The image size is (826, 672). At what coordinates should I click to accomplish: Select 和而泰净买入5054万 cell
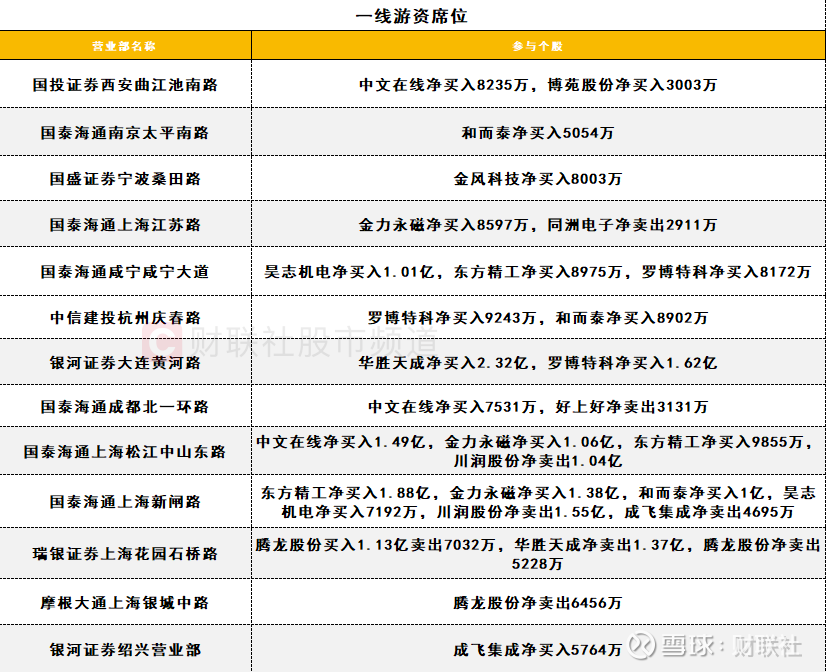click(538, 133)
